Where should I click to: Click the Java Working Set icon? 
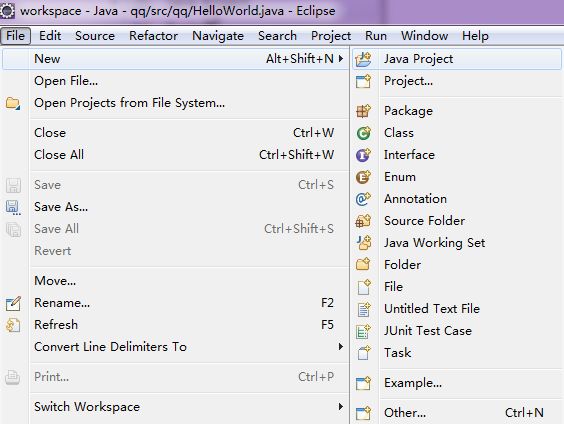(363, 243)
